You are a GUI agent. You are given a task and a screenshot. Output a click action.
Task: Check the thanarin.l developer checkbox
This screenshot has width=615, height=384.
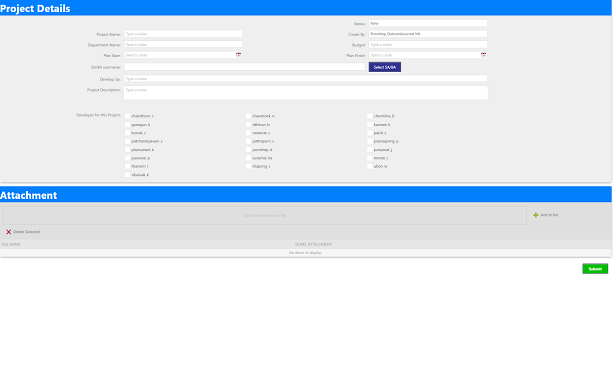[127, 166]
